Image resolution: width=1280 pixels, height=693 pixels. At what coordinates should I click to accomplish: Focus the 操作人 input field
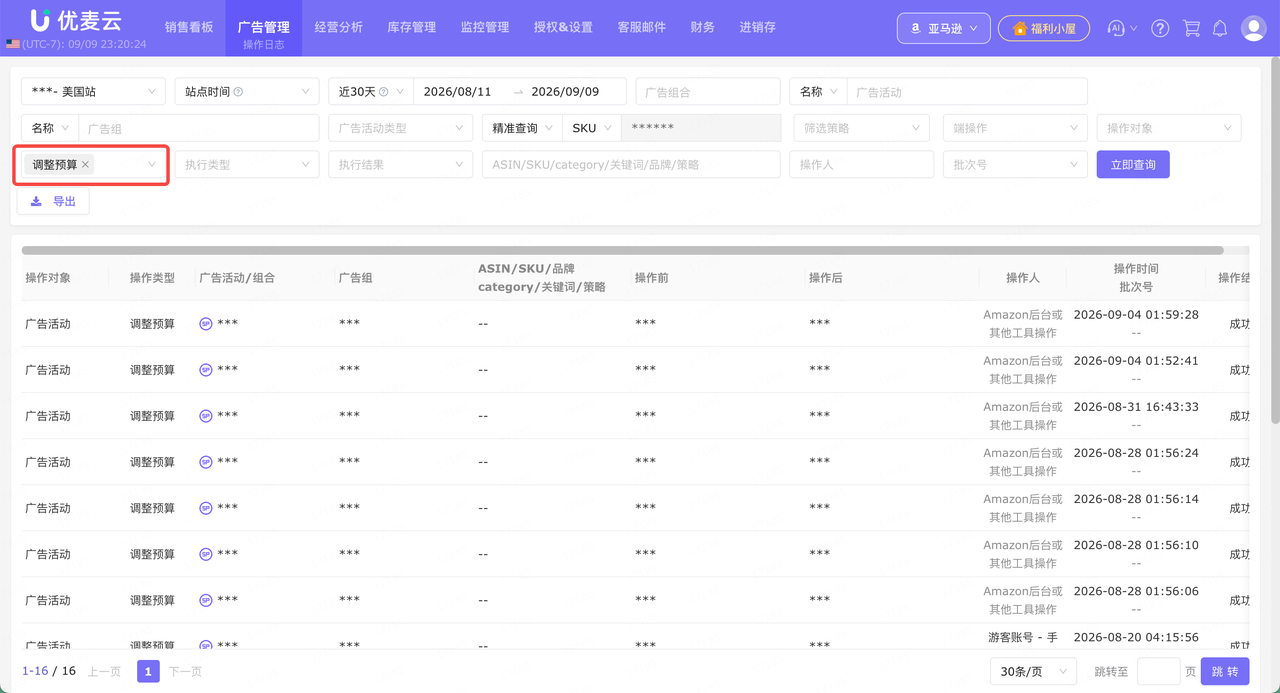coord(861,164)
